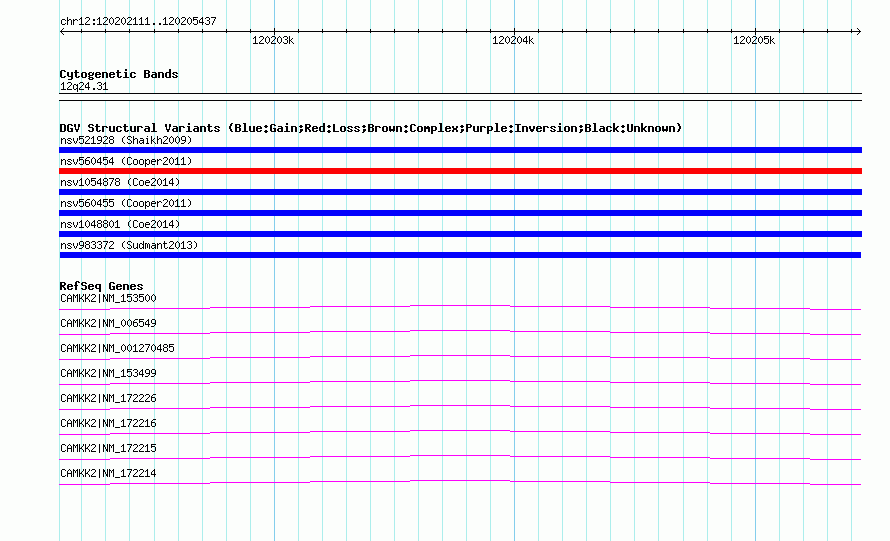Open variant nsv560455 (Cooper2011) label
The height and width of the screenshot is (541, 890).
click(126, 203)
